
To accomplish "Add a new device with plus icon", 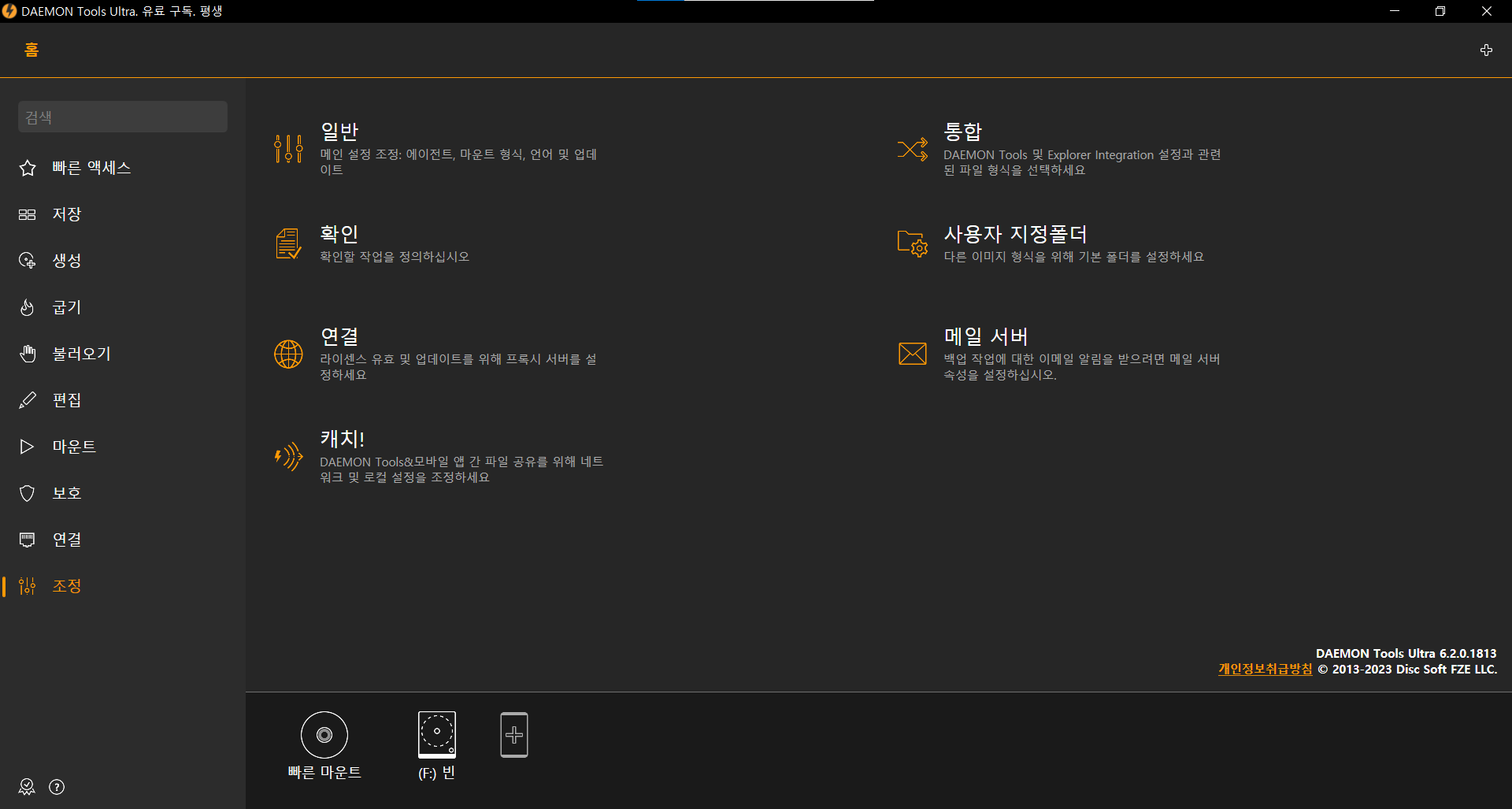I will [514, 735].
